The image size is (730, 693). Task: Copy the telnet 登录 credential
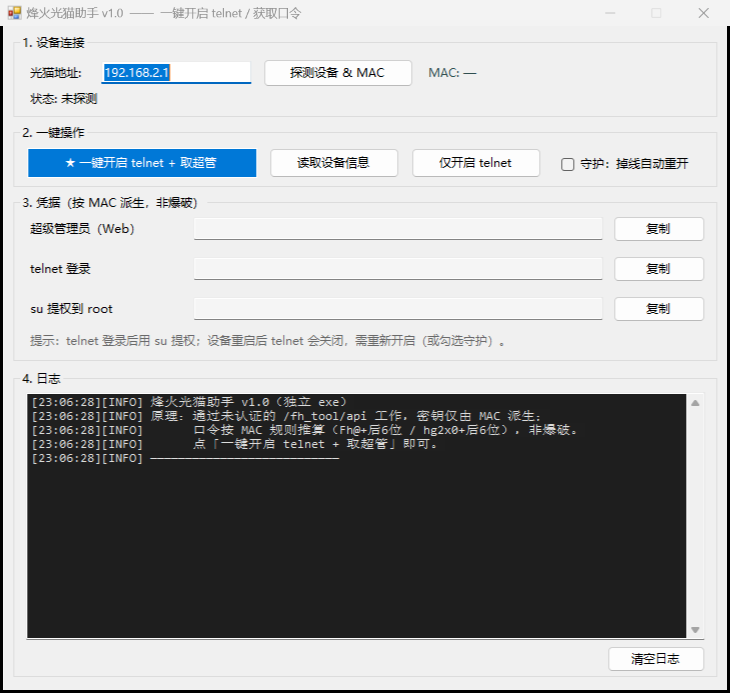point(659,269)
